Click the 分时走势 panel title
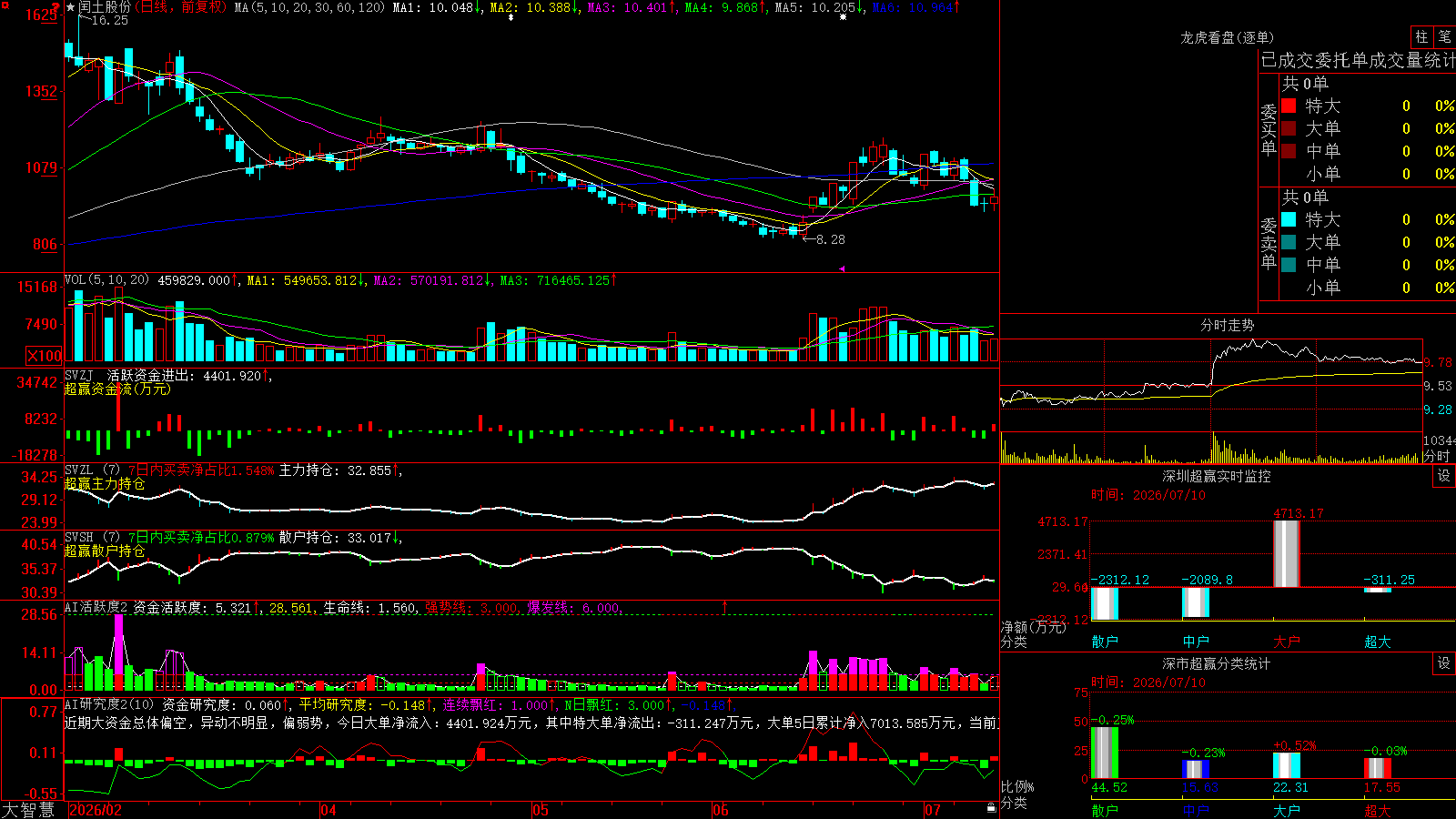Screen dimensions: 1456x819 [1227, 325]
